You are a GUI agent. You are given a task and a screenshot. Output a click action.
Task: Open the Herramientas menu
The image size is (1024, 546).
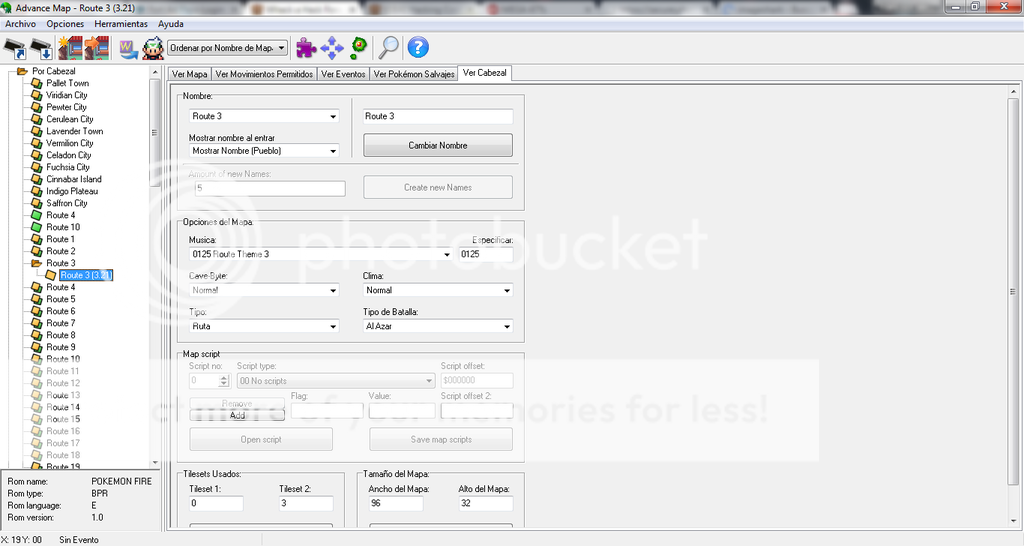[121, 23]
